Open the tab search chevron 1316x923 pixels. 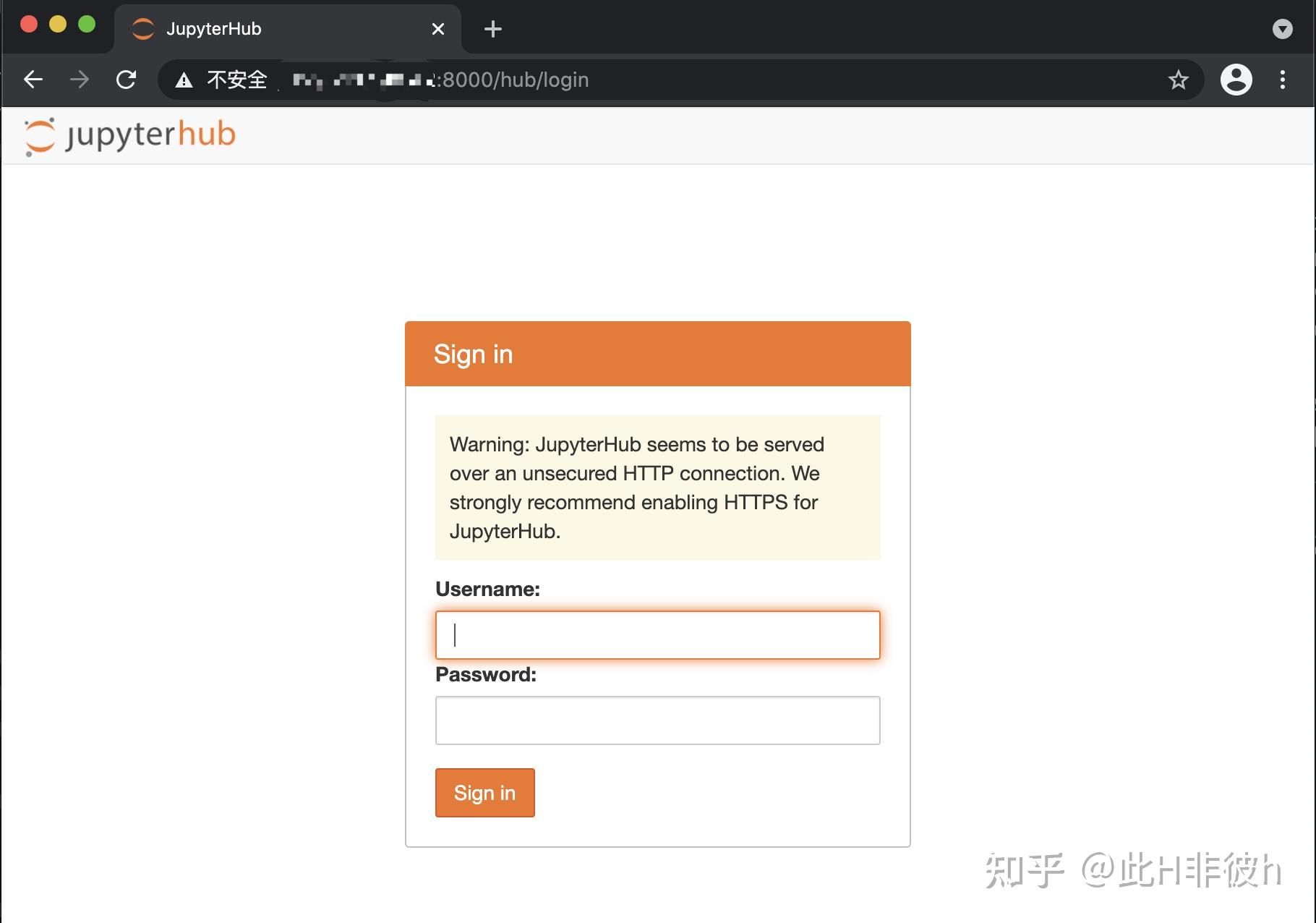point(1283,28)
